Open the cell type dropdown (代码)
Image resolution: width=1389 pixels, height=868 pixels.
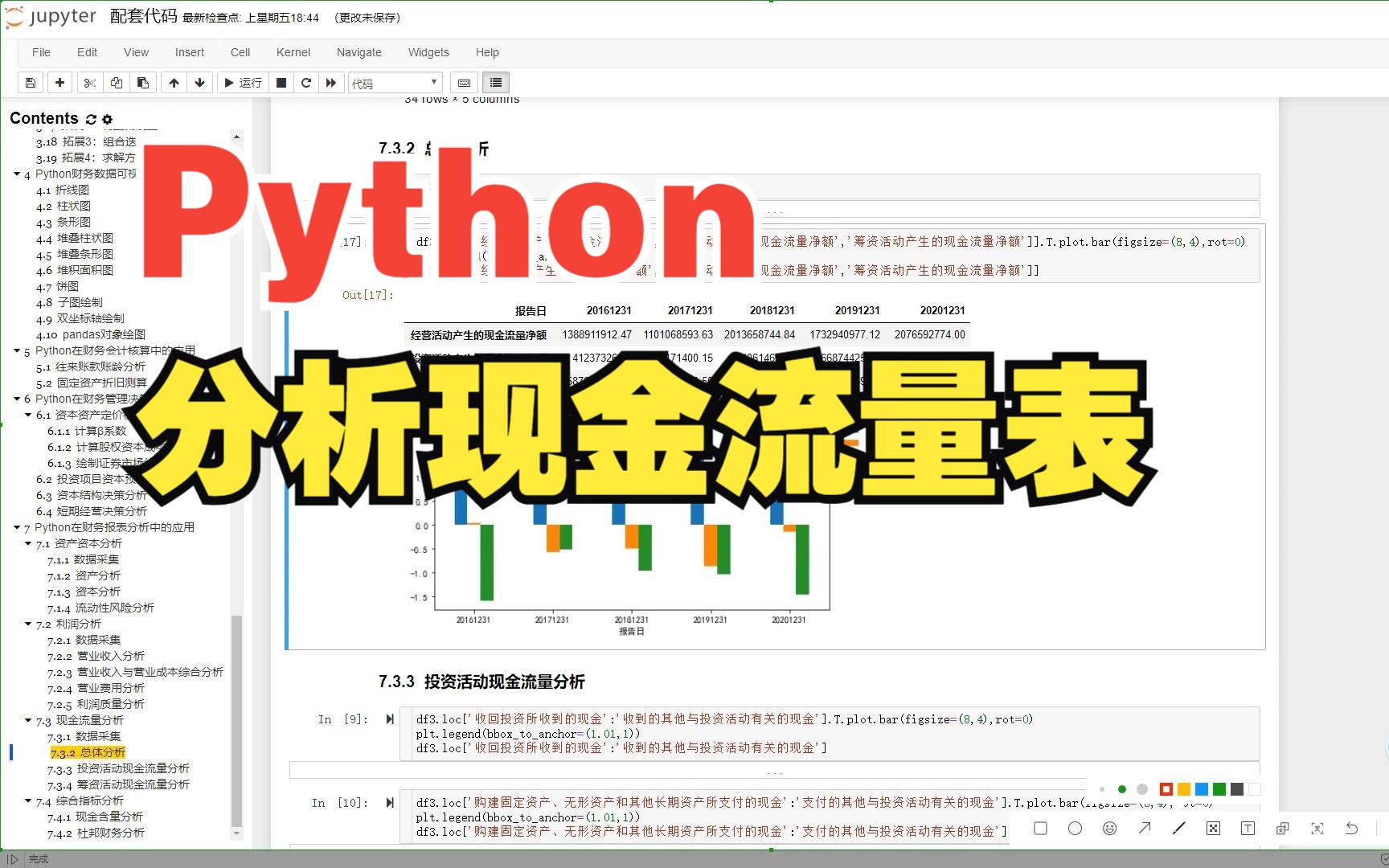tap(395, 83)
